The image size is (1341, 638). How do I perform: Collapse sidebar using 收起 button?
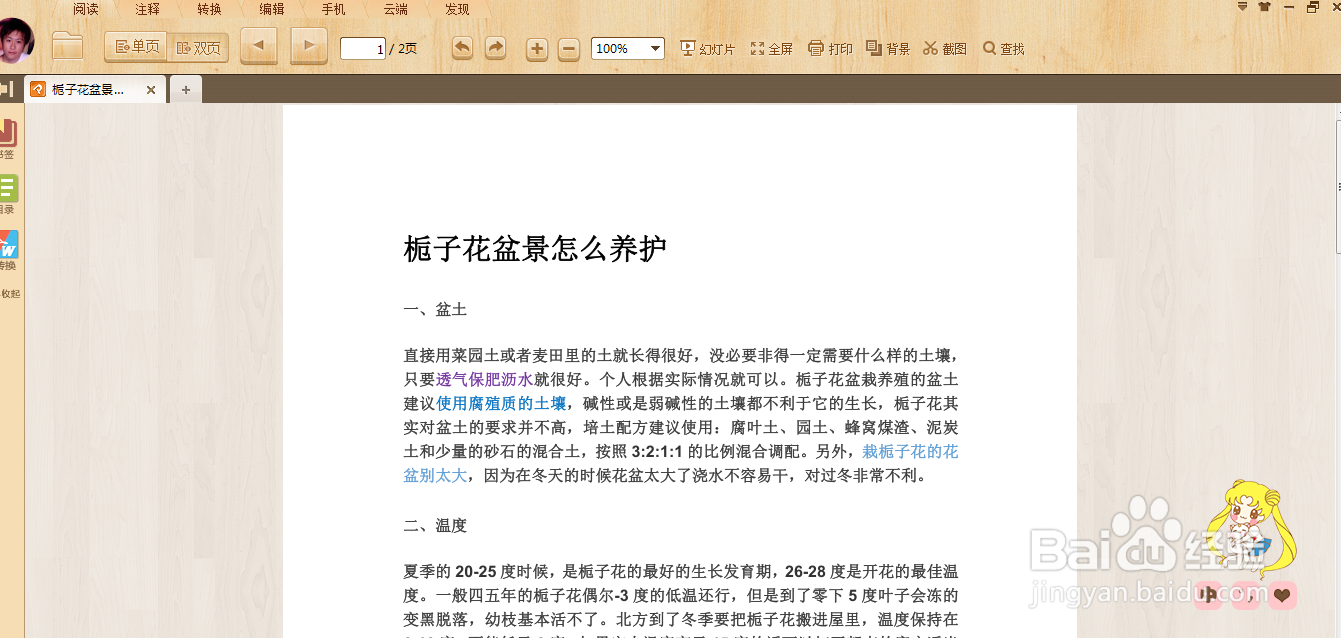tap(8, 293)
